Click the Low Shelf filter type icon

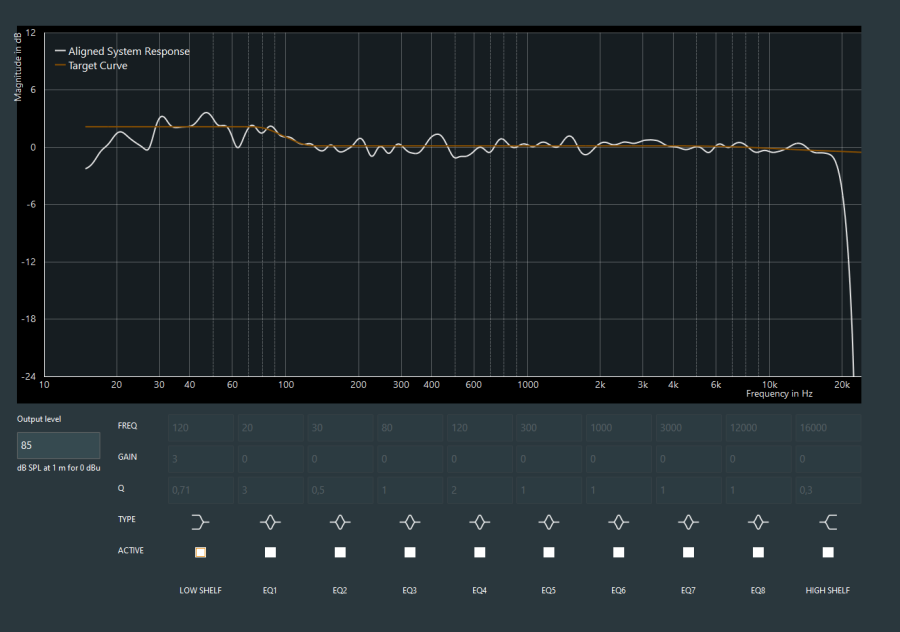click(x=200, y=521)
